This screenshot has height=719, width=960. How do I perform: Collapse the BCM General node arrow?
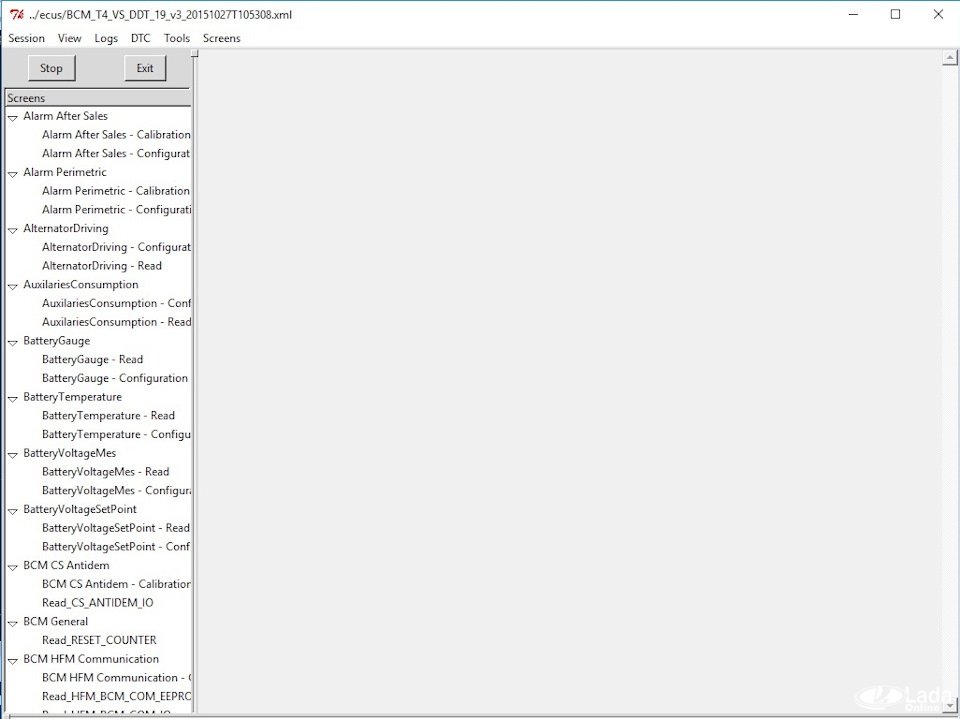(x=12, y=622)
